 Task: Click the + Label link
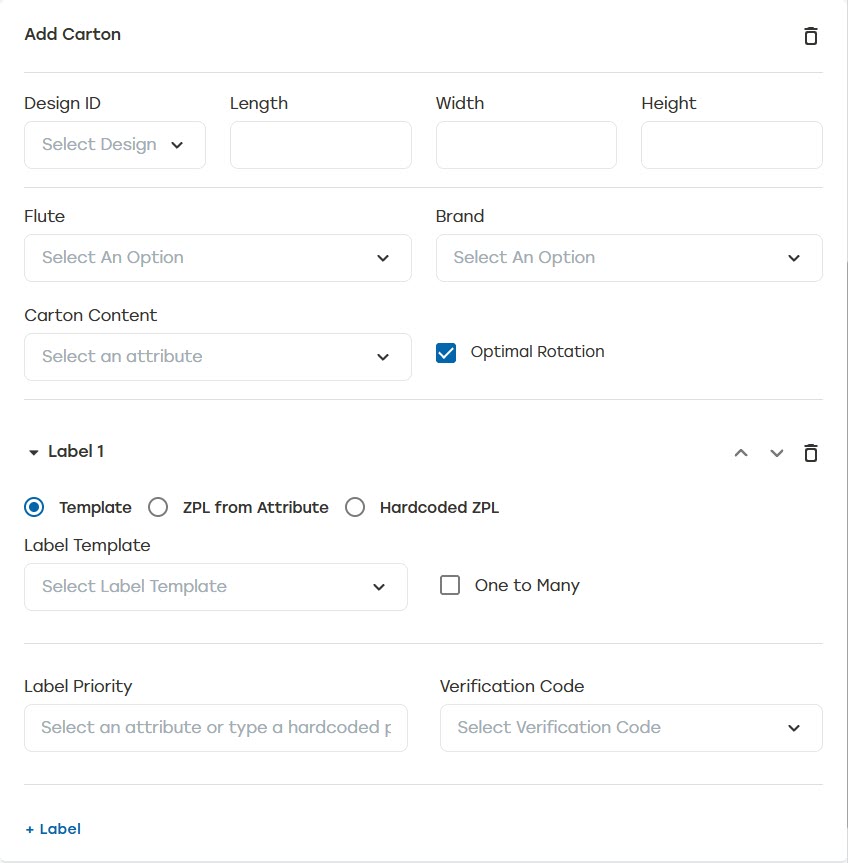click(53, 829)
